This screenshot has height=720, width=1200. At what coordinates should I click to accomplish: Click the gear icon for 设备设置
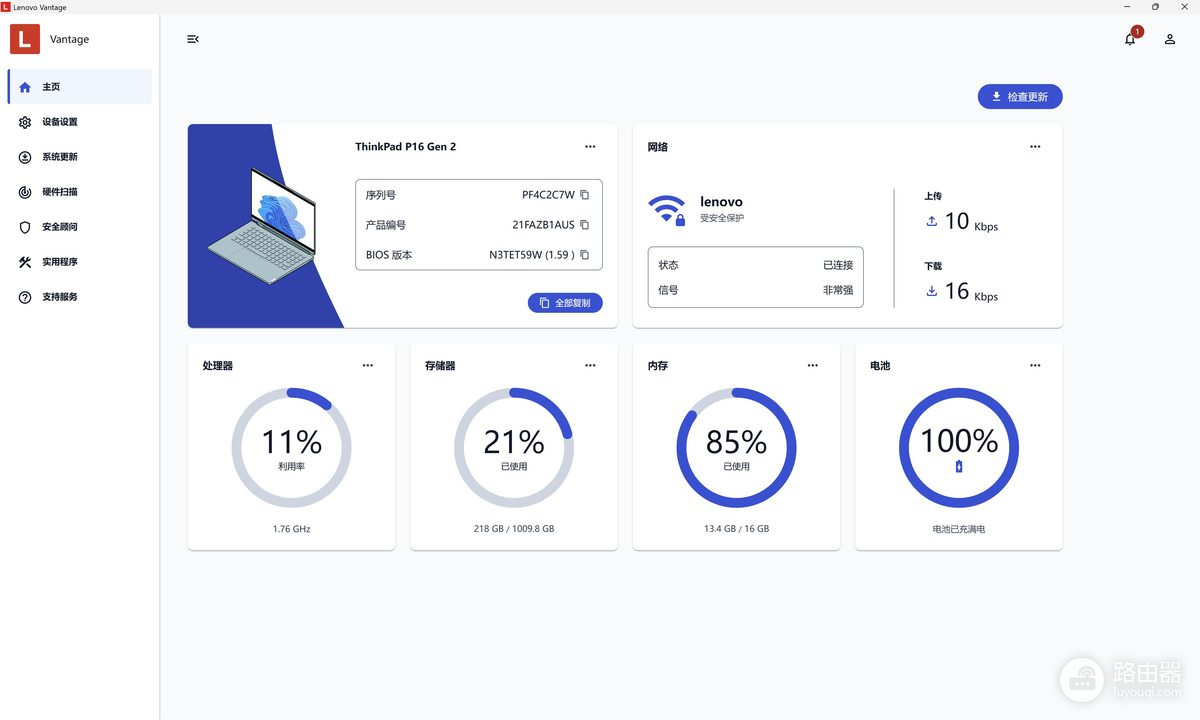coord(25,122)
